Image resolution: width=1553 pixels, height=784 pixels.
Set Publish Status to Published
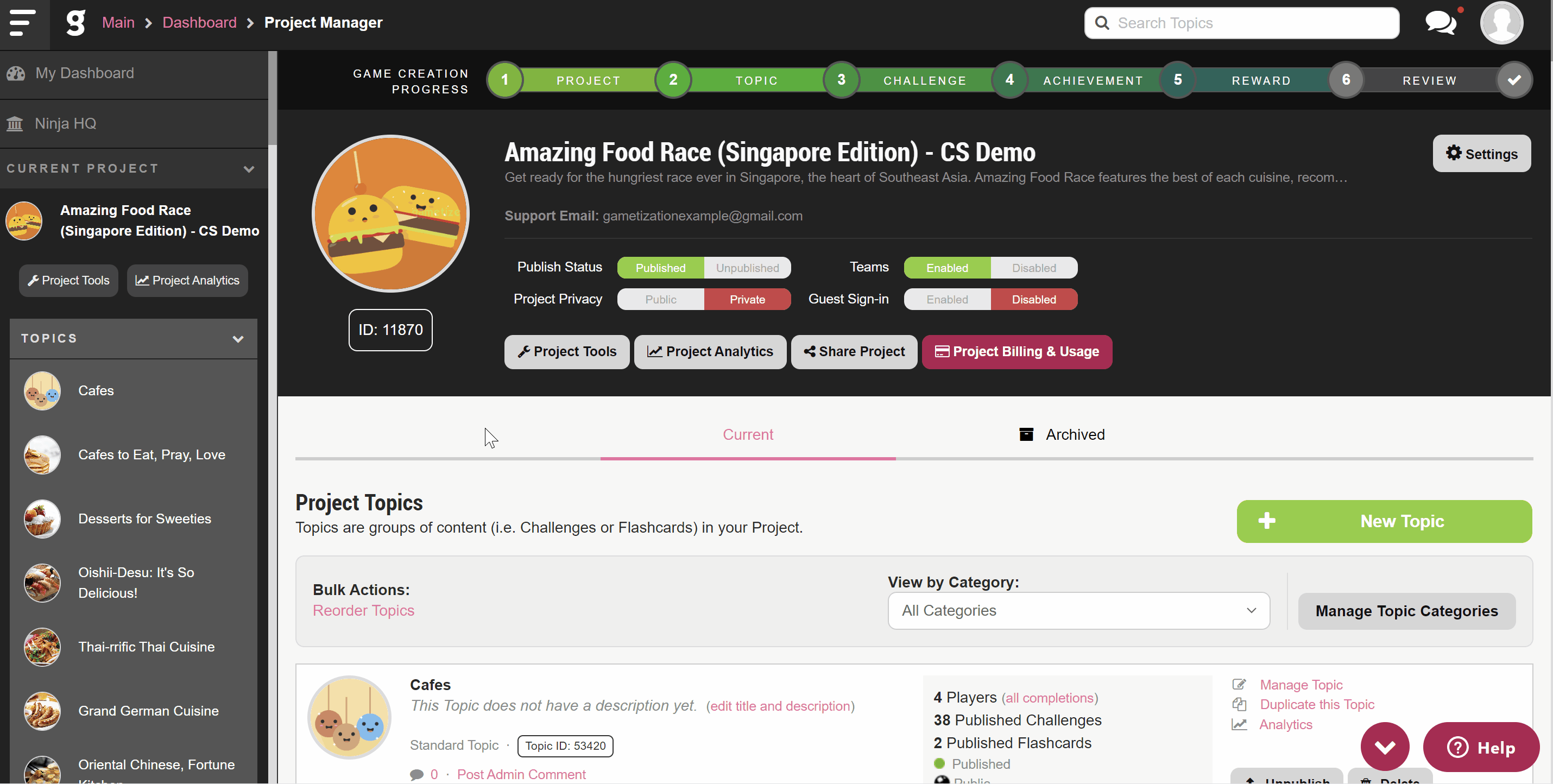(661, 268)
